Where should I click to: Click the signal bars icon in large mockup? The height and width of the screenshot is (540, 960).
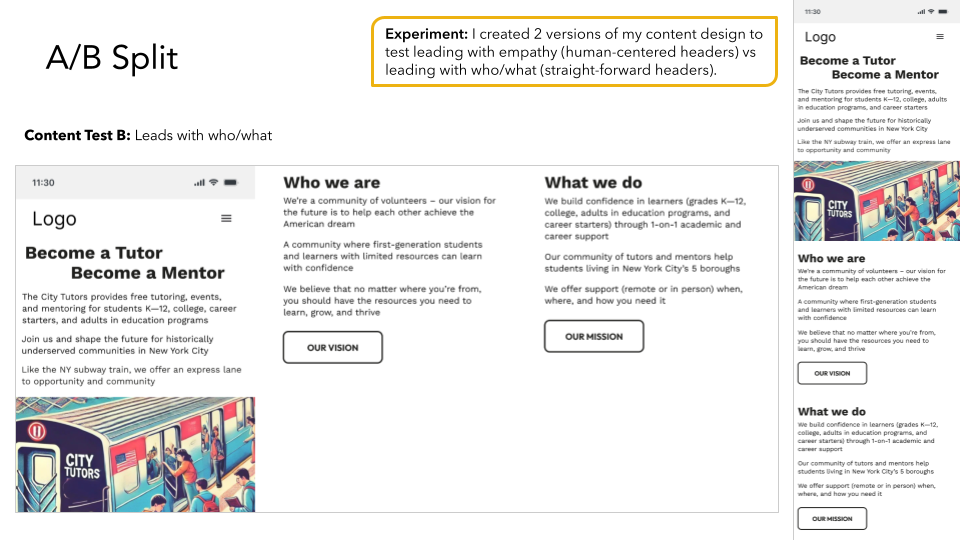(200, 182)
